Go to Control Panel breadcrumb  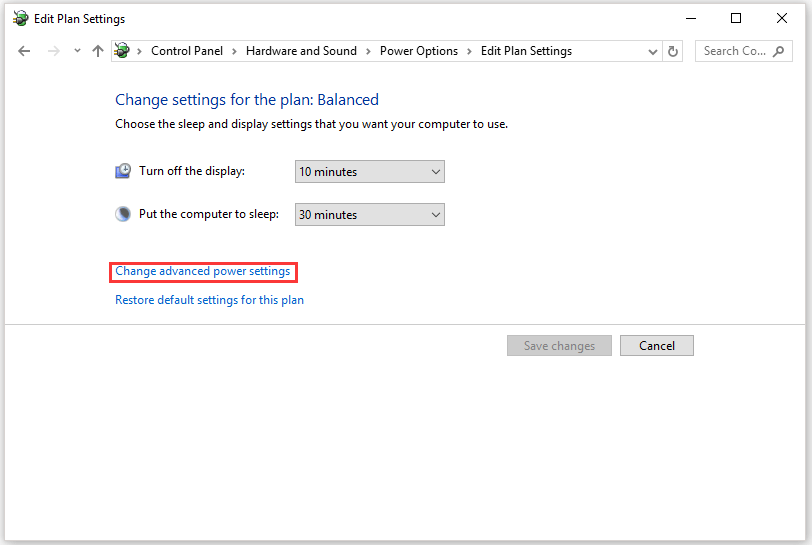point(186,51)
